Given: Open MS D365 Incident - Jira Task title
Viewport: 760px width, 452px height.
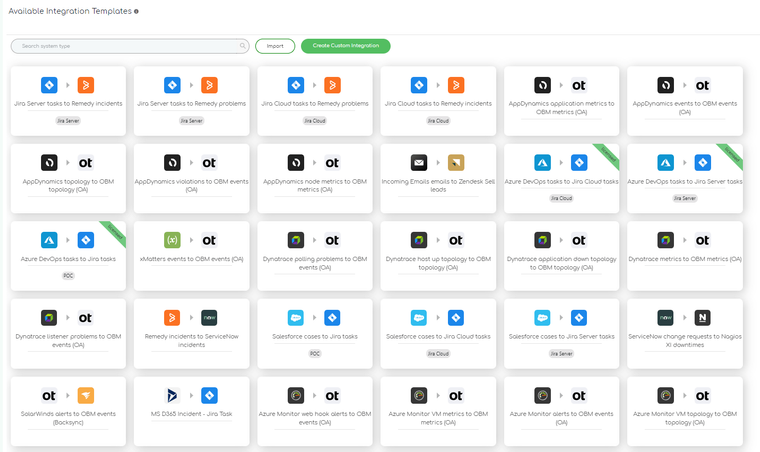Looking at the screenshot, I should [x=191, y=414].
